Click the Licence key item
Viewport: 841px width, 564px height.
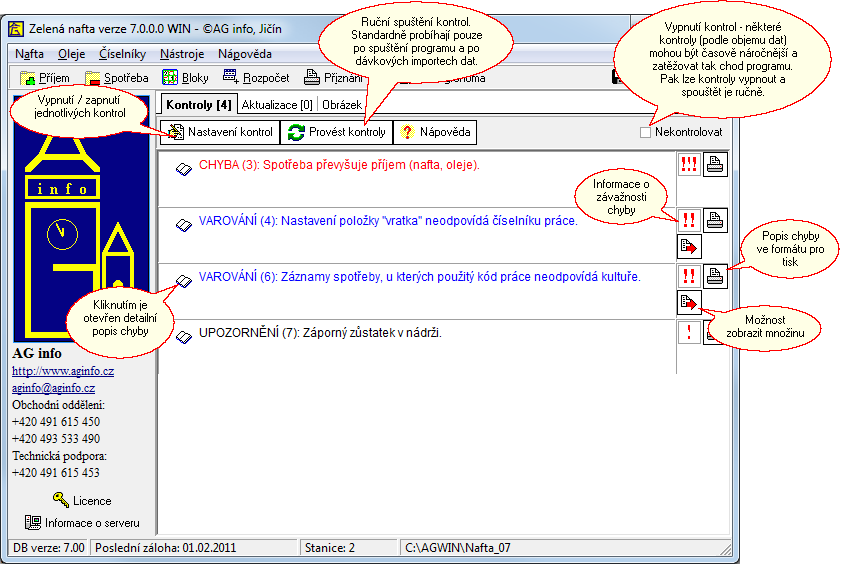click(x=82, y=500)
